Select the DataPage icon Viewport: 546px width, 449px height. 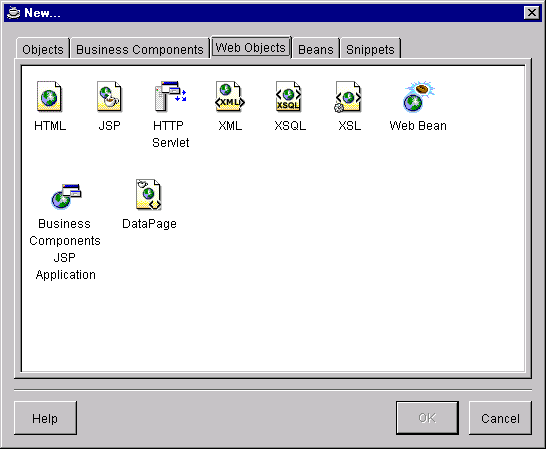[x=149, y=195]
